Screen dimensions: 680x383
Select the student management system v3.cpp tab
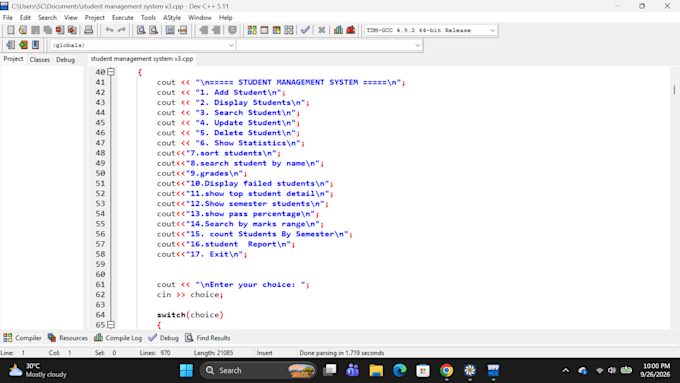pos(142,59)
